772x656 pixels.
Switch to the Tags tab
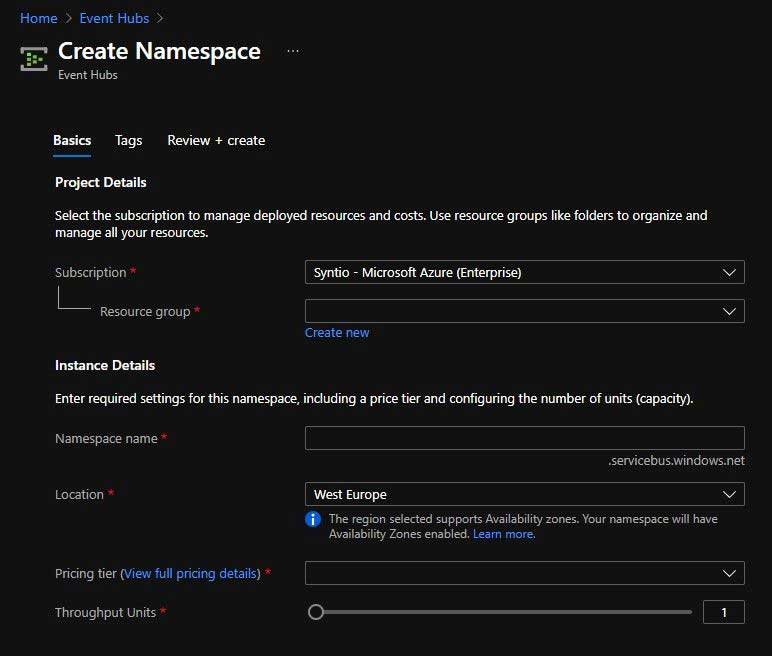tap(129, 140)
